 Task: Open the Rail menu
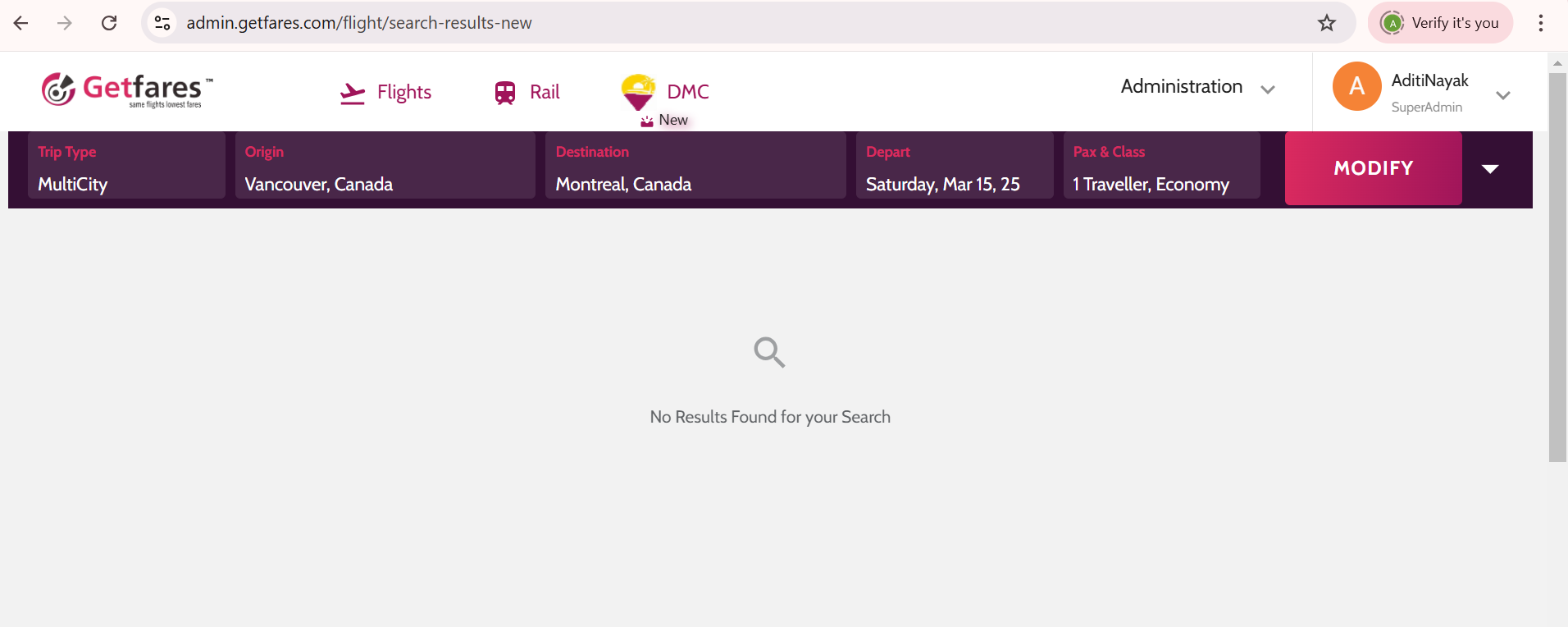coord(545,92)
